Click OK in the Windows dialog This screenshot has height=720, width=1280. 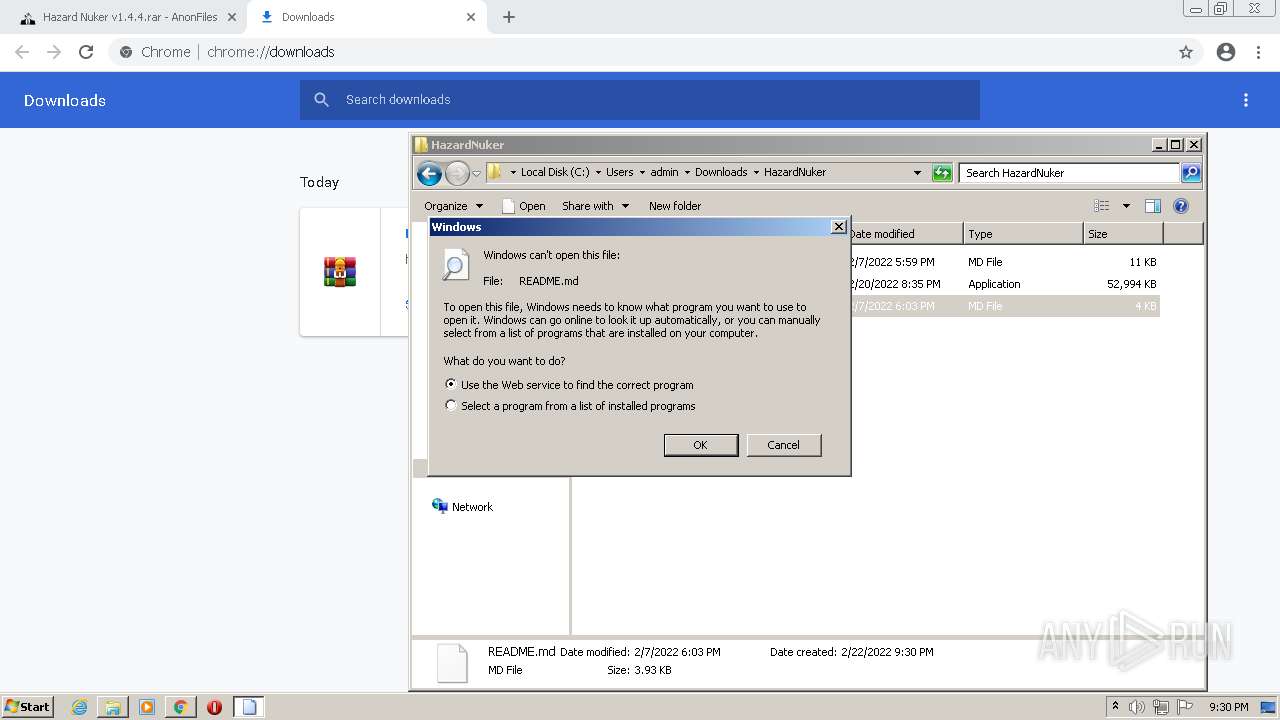[x=701, y=445]
